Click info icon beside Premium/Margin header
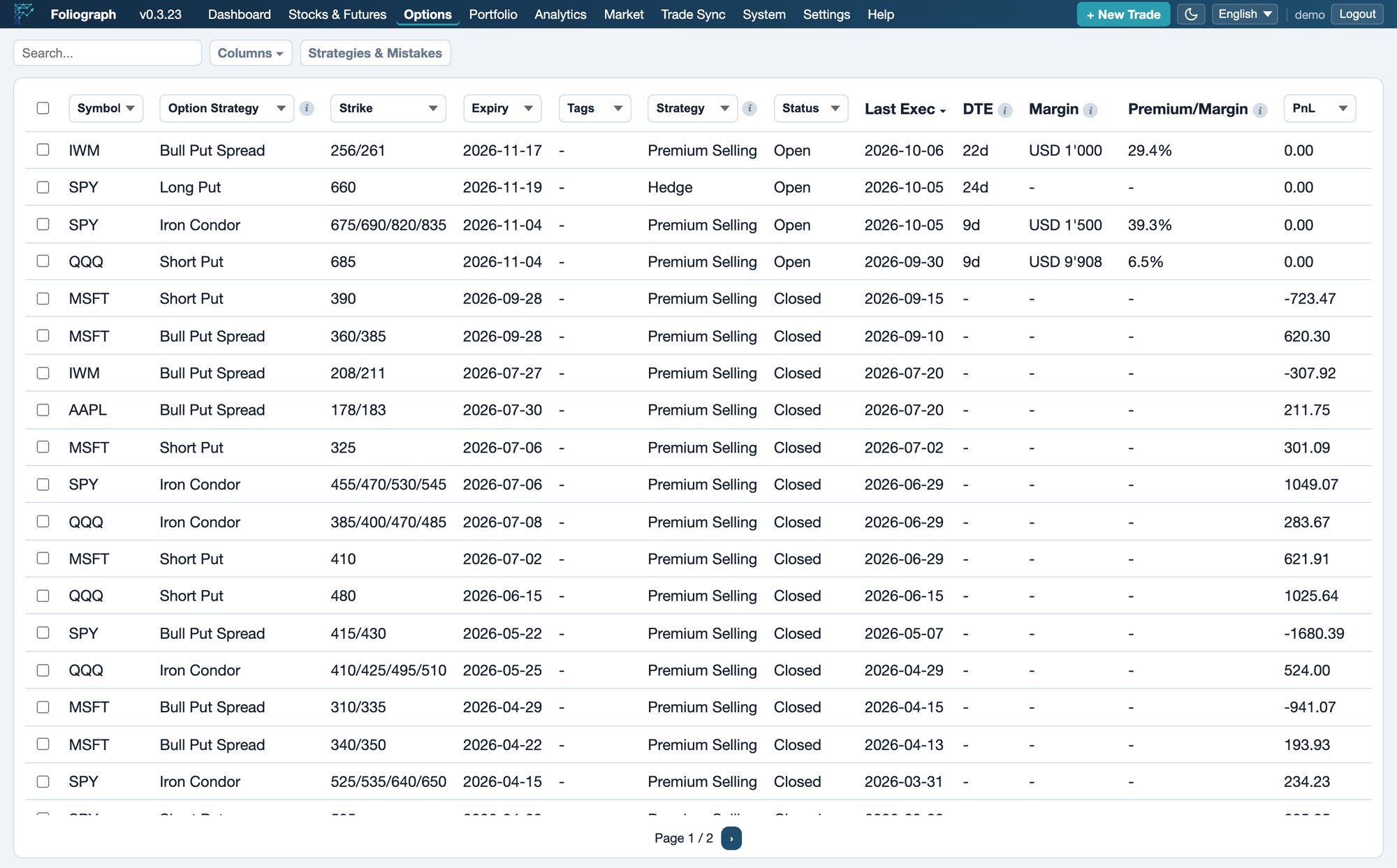The height and width of the screenshot is (868, 1397). (x=1260, y=110)
